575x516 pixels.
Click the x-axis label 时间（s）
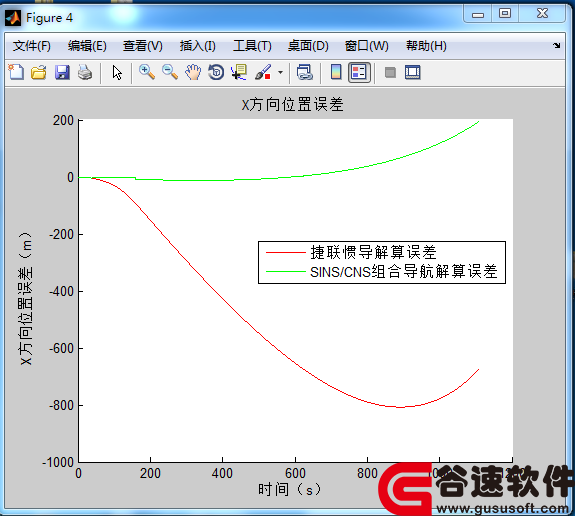pyautogui.click(x=289, y=489)
